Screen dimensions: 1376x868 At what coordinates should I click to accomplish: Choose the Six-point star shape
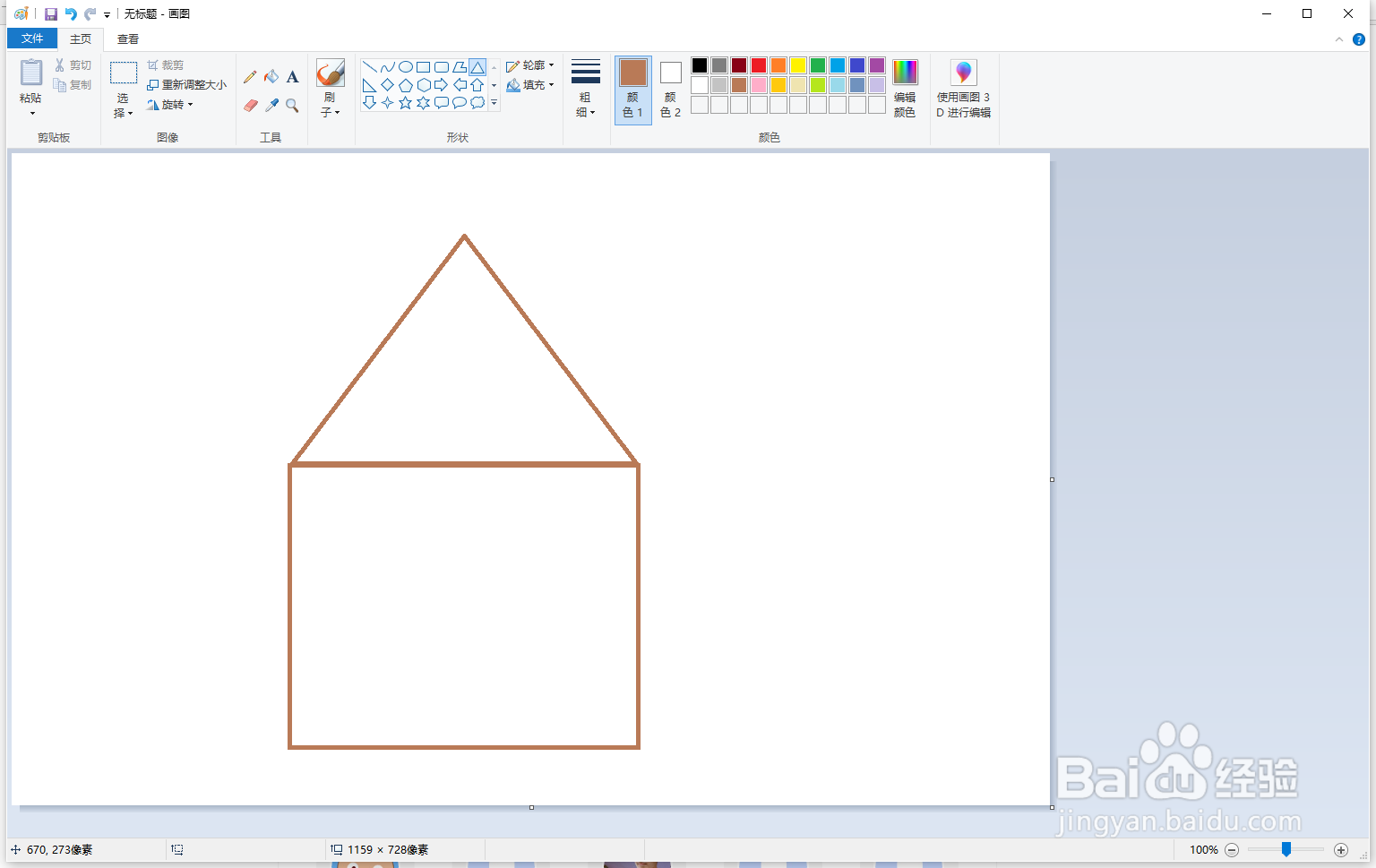(x=423, y=103)
